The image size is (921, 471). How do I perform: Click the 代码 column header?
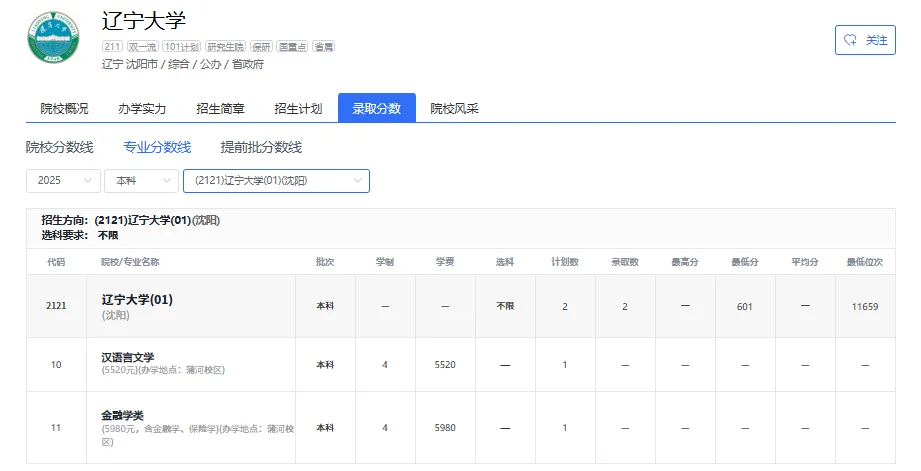click(56, 262)
